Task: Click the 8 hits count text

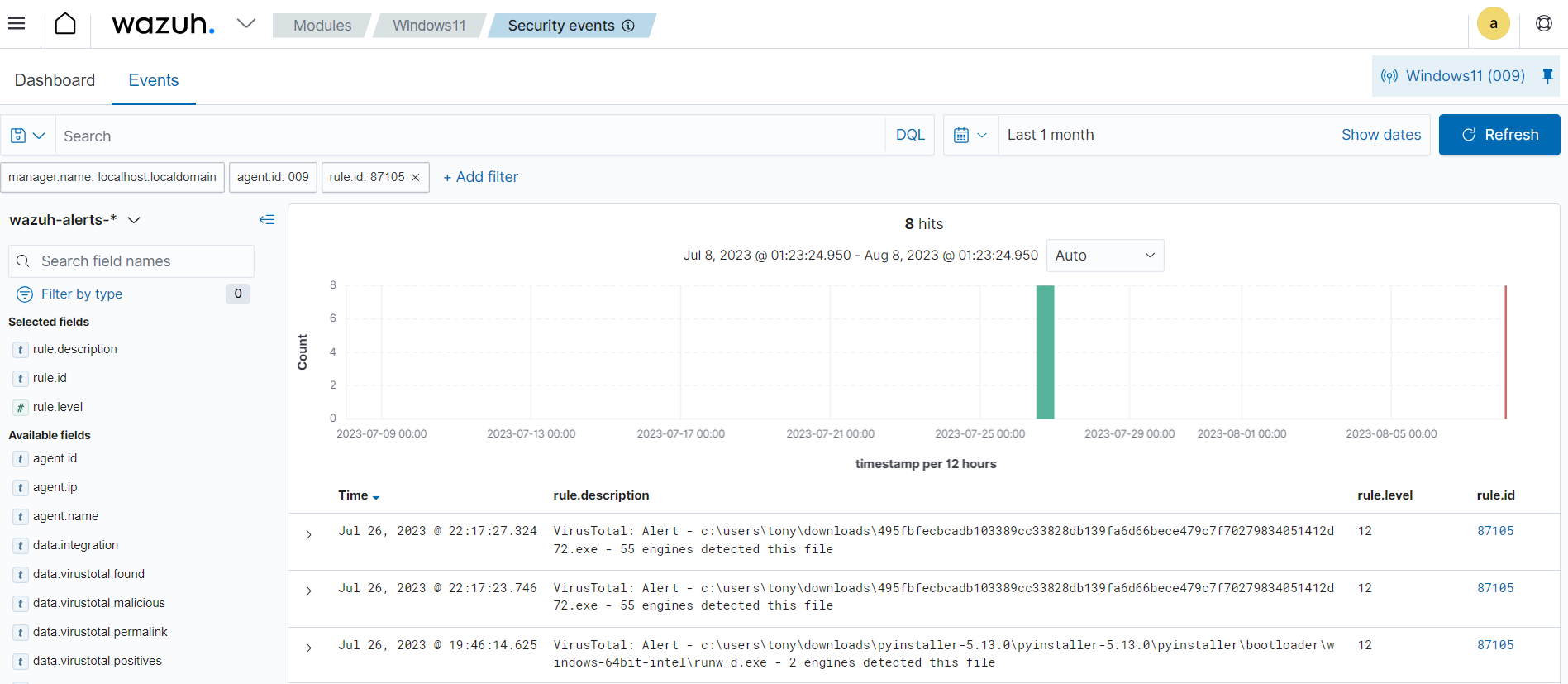Action: pyautogui.click(x=923, y=224)
